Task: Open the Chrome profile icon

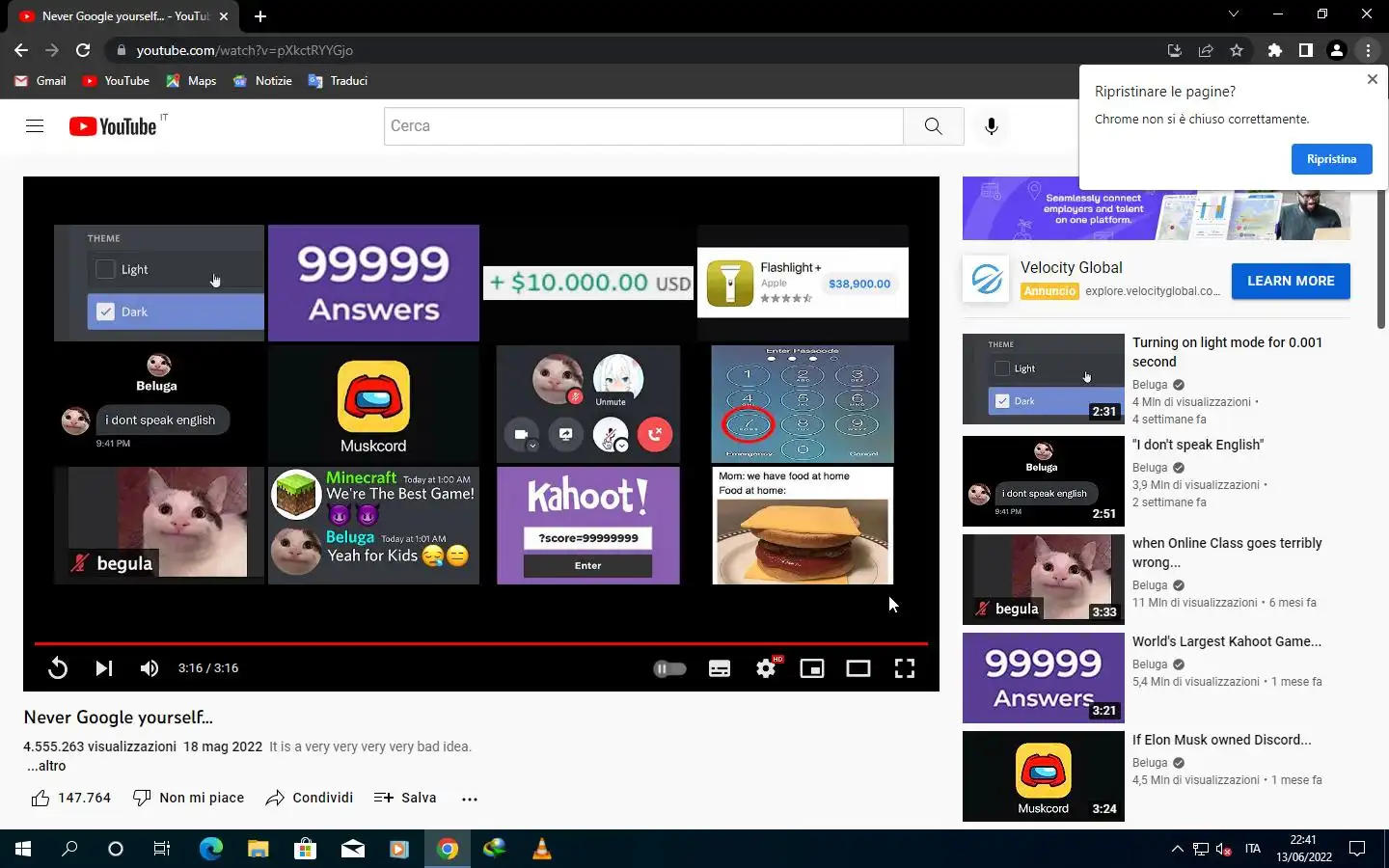Action: click(1337, 50)
